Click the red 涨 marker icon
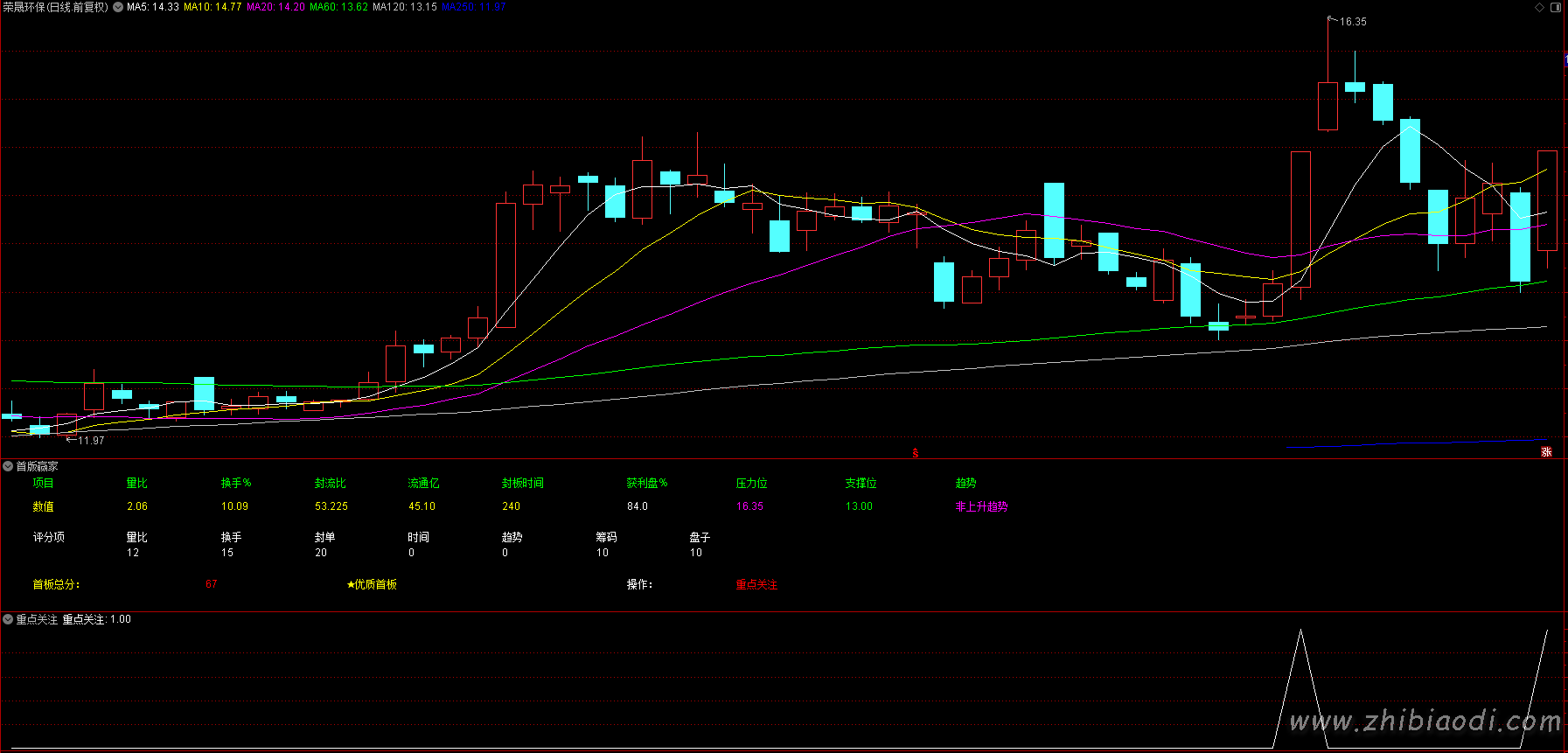 coord(1546,451)
